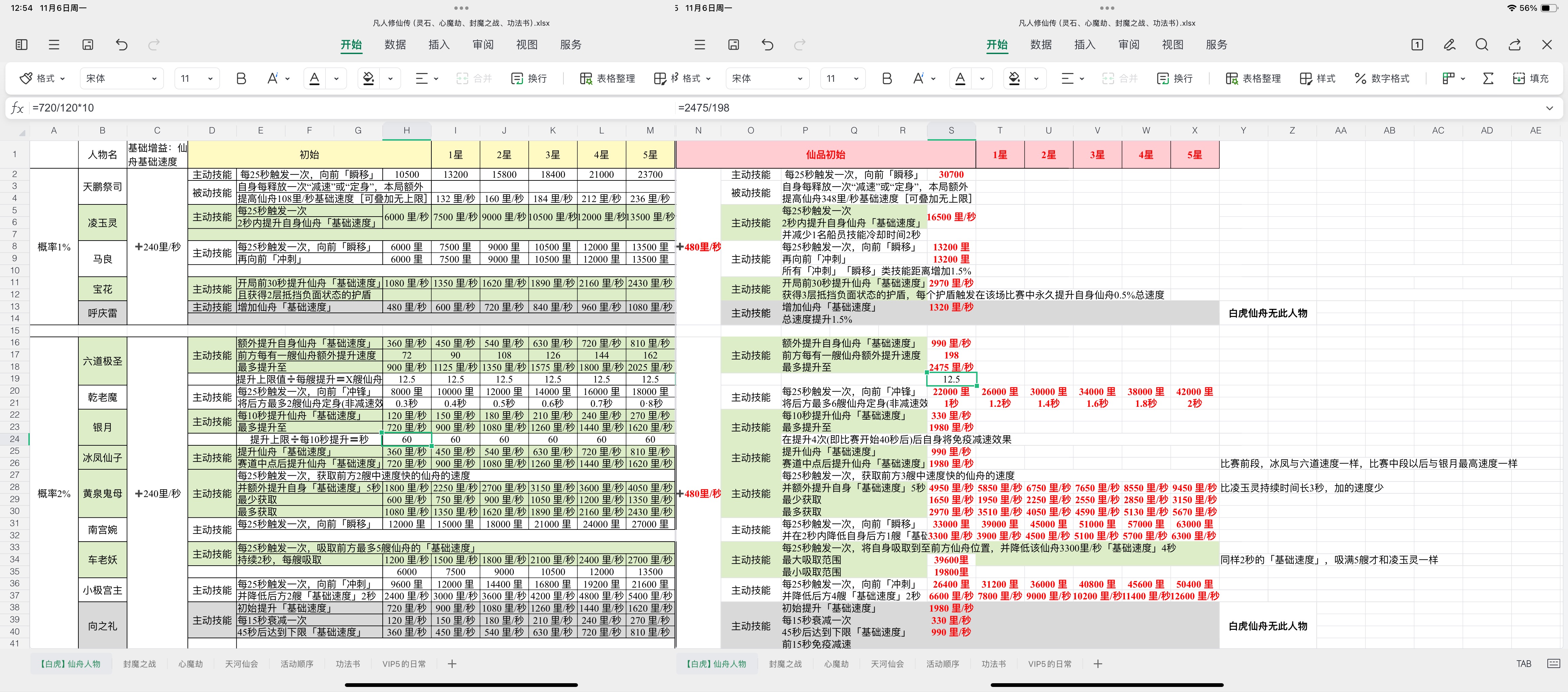
Task: Open 表格整理 in left window
Action: point(607,78)
